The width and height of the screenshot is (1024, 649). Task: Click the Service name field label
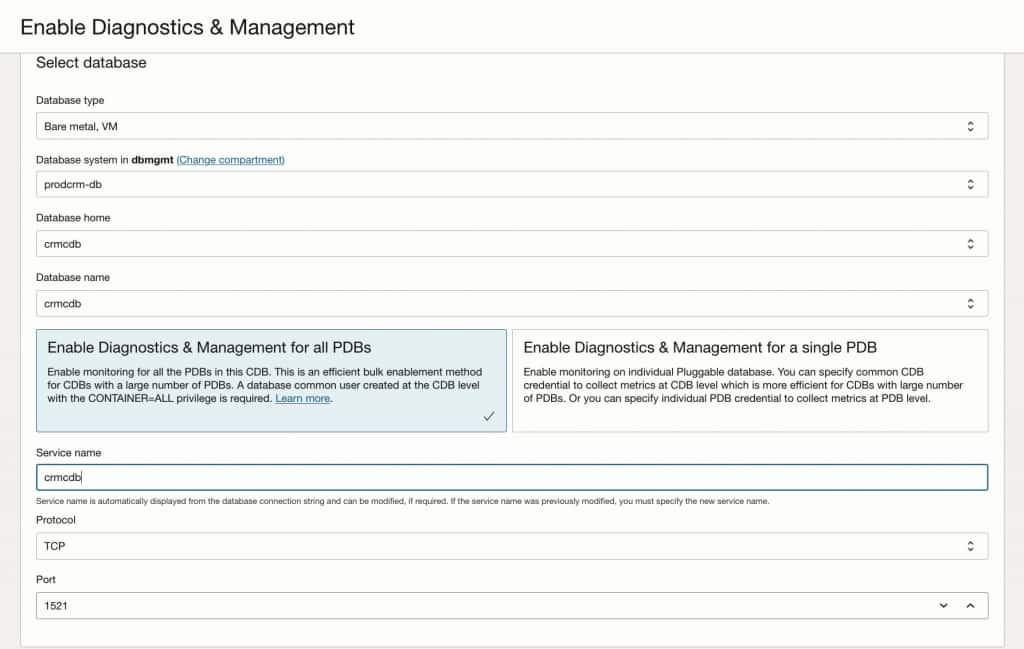click(68, 453)
